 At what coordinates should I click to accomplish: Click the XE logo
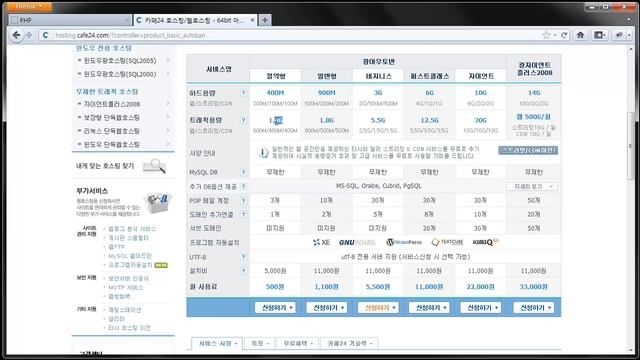pyautogui.click(x=321, y=242)
